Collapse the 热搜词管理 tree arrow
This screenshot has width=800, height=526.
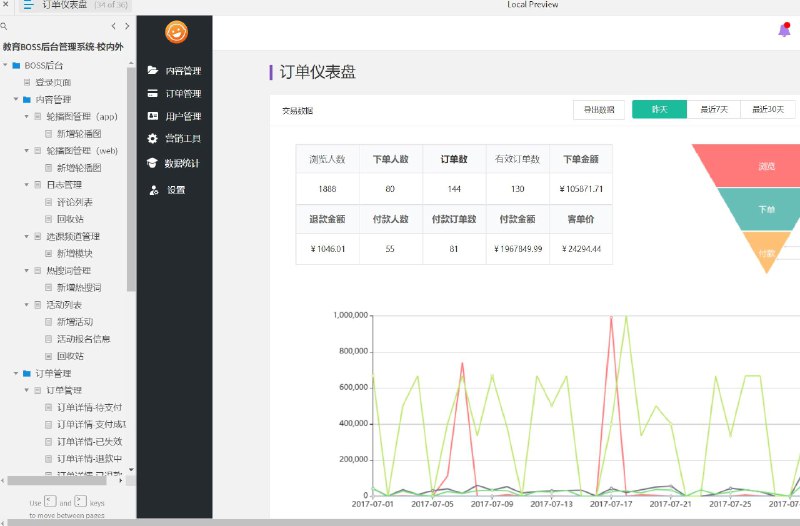click(27, 270)
